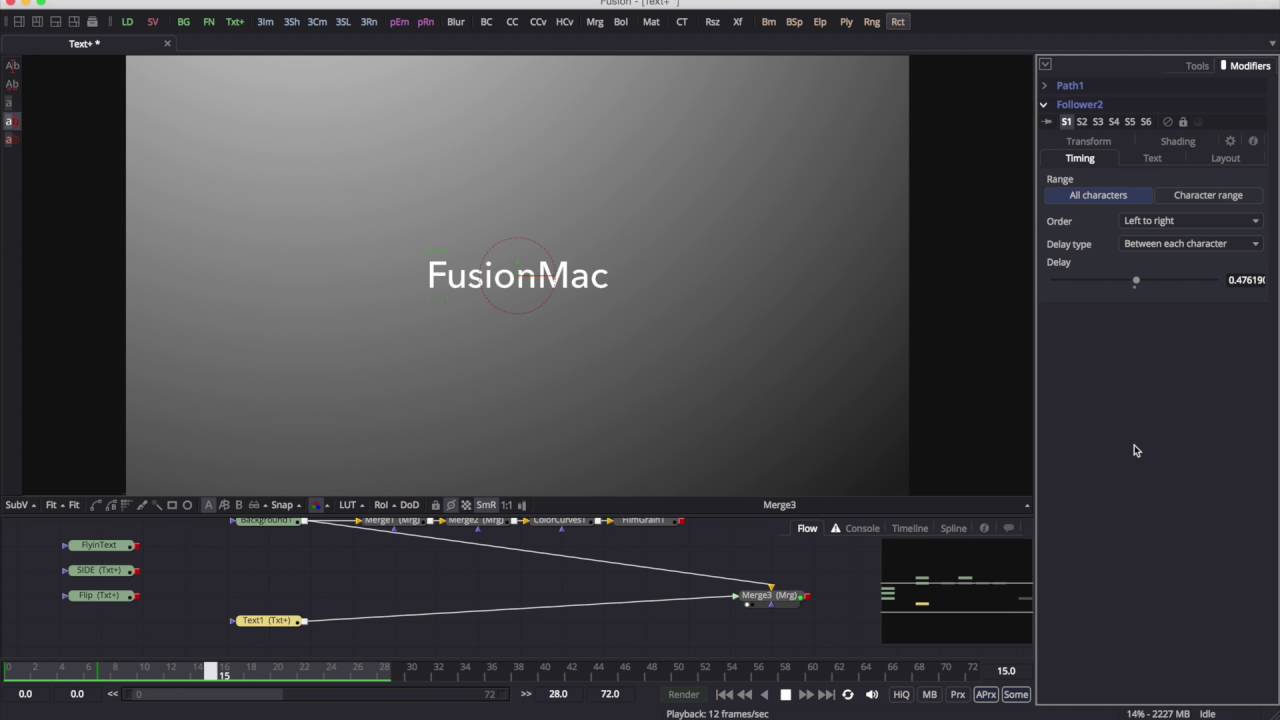Toggle MB motion blur button
Viewport: 1280px width, 720px height.
(x=930, y=695)
